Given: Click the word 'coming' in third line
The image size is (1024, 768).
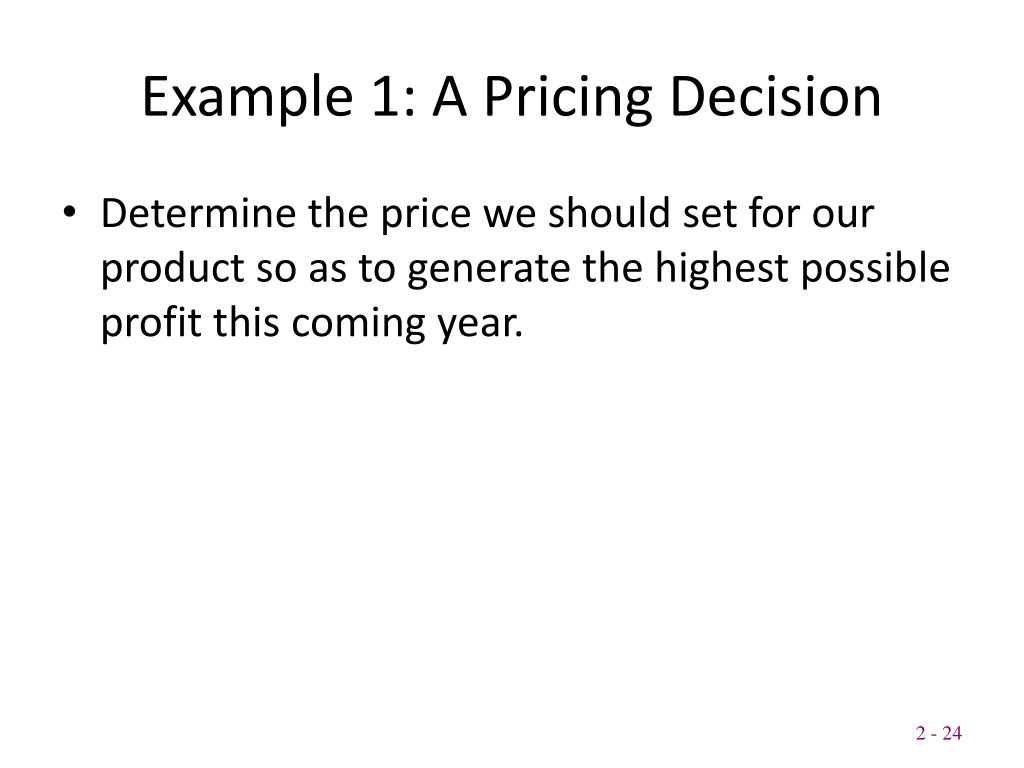Looking at the screenshot, I should [358, 325].
